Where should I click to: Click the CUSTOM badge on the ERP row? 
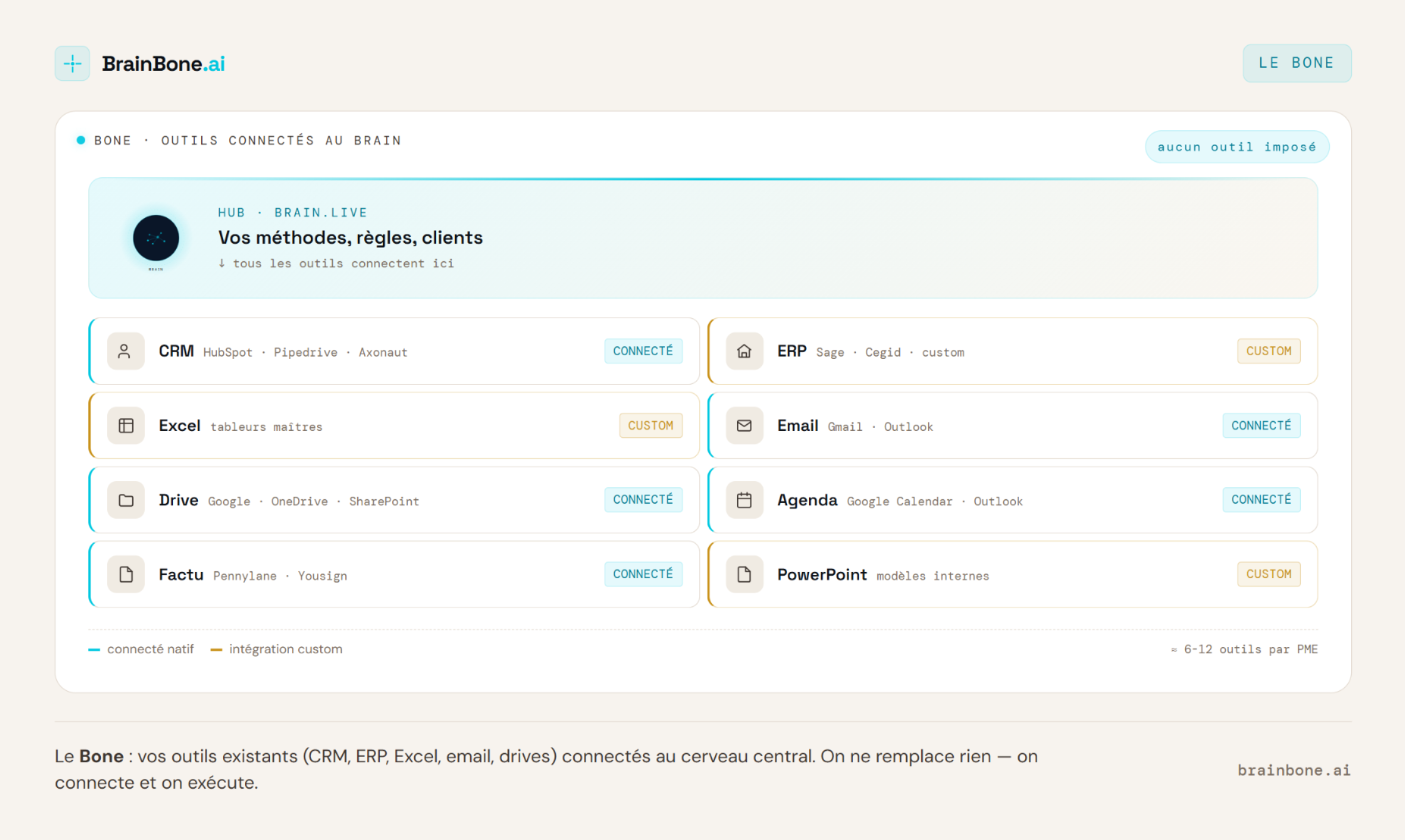point(1269,351)
